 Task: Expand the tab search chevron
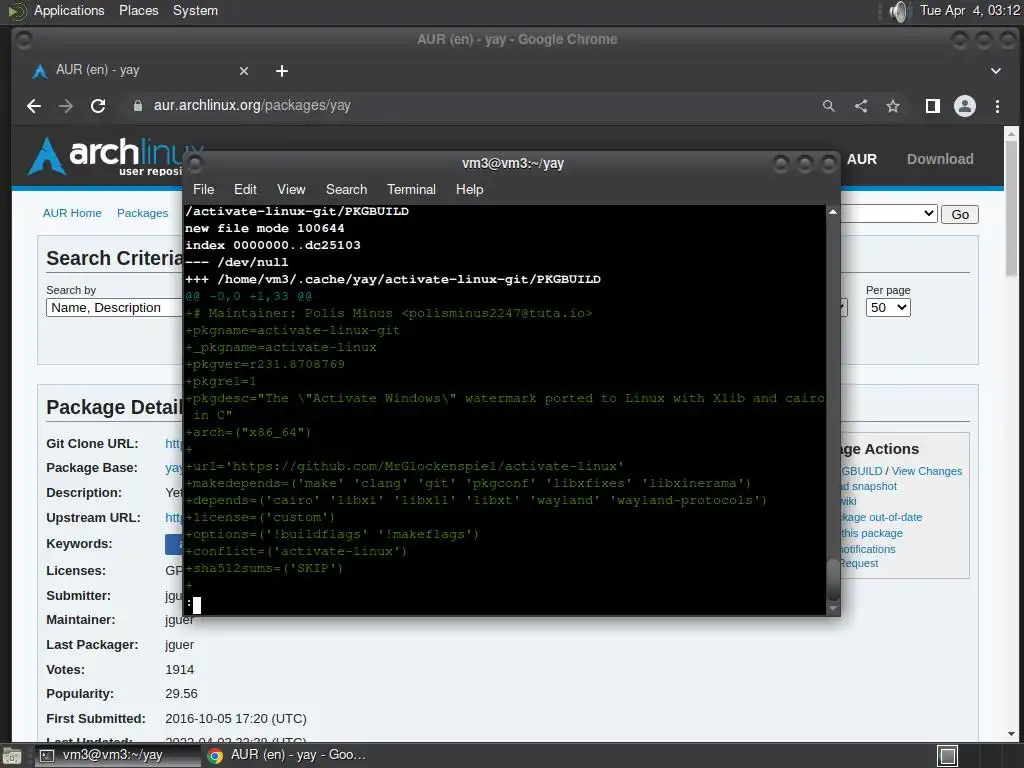point(995,71)
